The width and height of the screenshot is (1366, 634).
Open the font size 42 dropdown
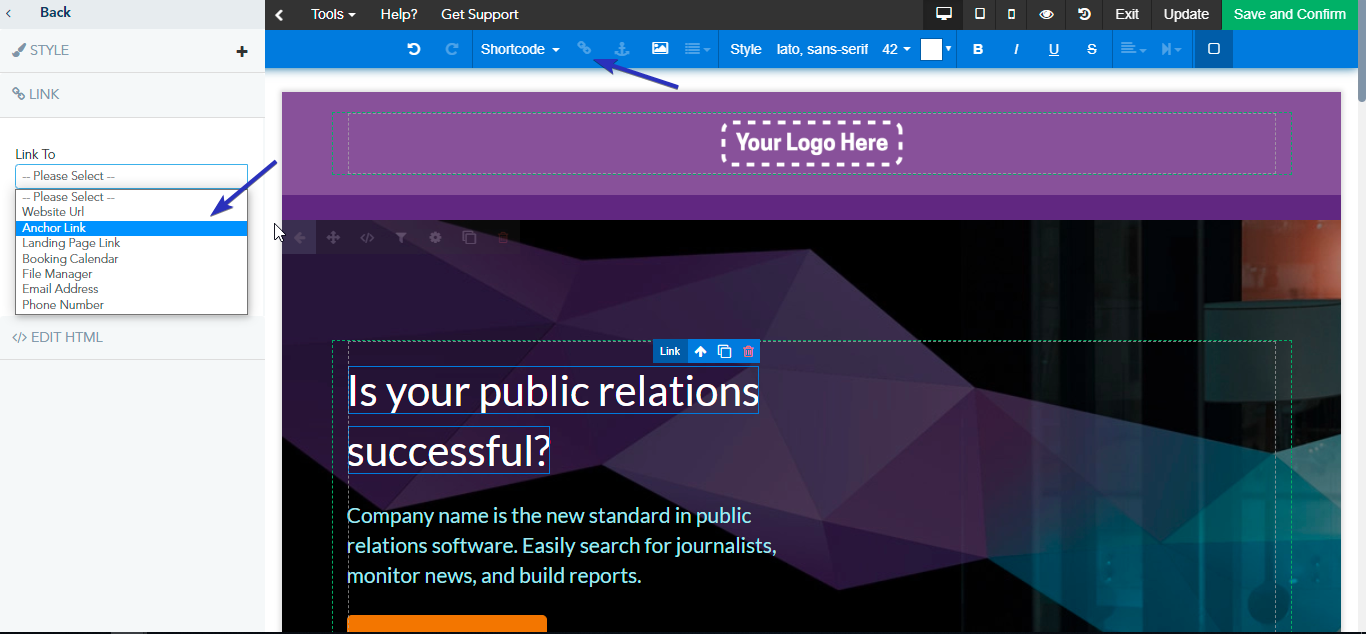[x=896, y=49]
